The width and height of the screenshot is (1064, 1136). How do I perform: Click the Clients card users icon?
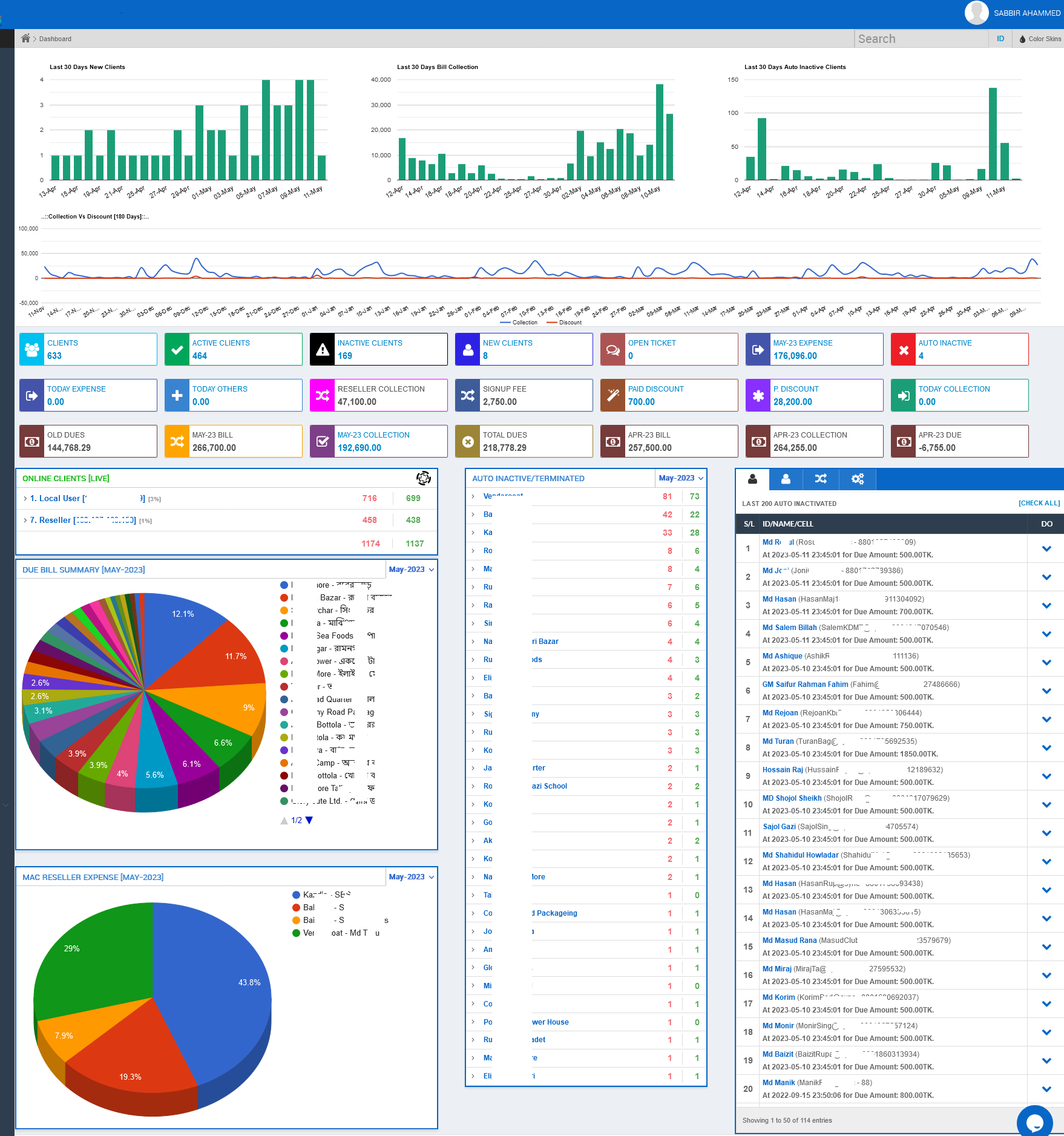(x=32, y=350)
